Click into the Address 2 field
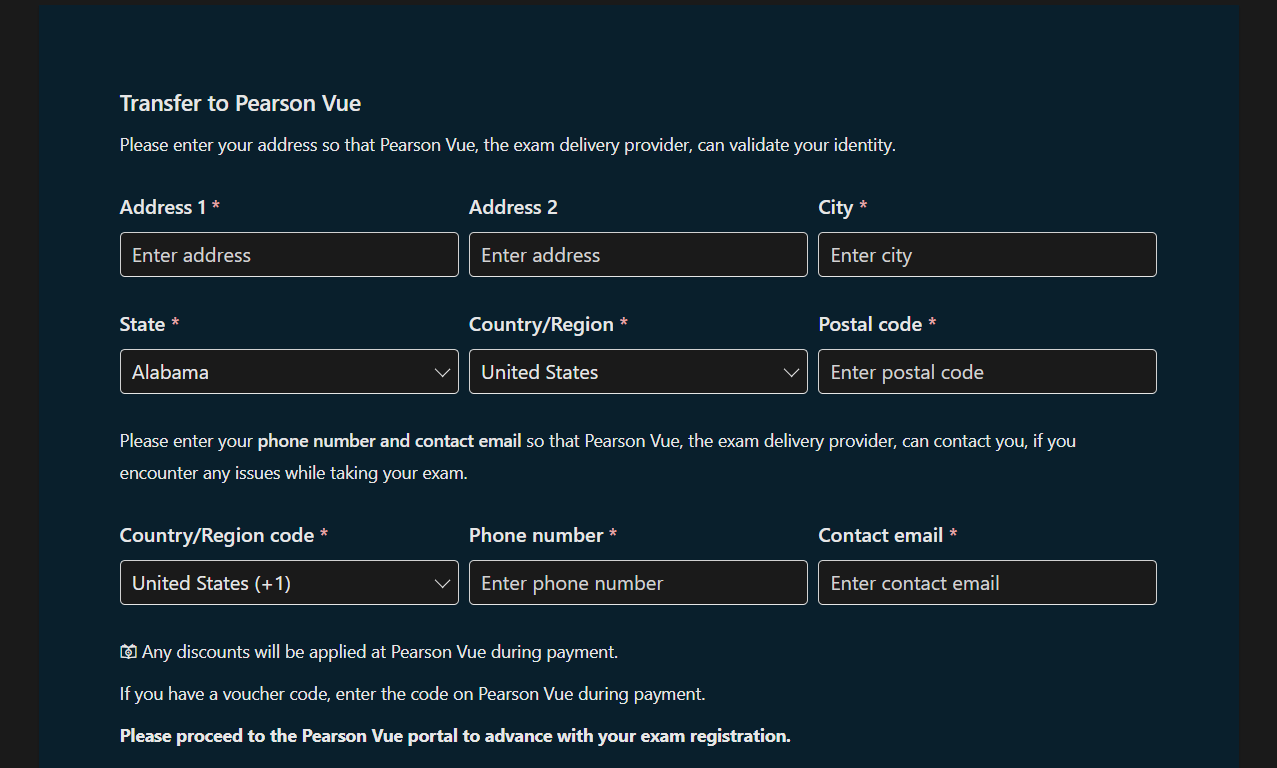Viewport: 1277px width, 768px height. coord(638,255)
